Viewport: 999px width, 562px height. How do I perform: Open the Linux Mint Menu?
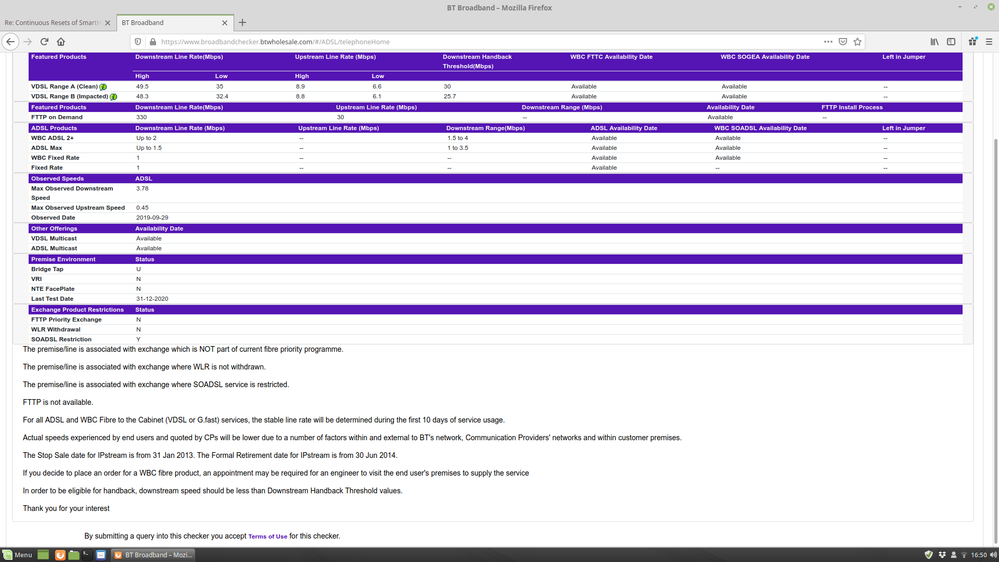tap(17, 555)
